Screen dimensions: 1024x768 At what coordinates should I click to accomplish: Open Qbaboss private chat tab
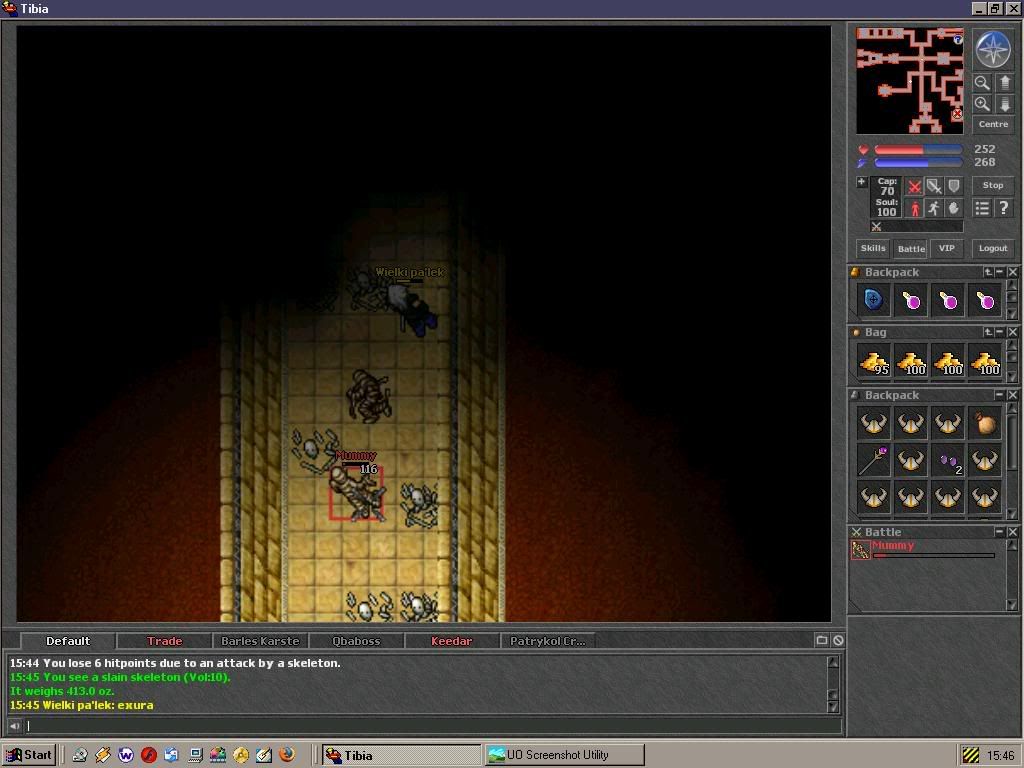tap(356, 641)
